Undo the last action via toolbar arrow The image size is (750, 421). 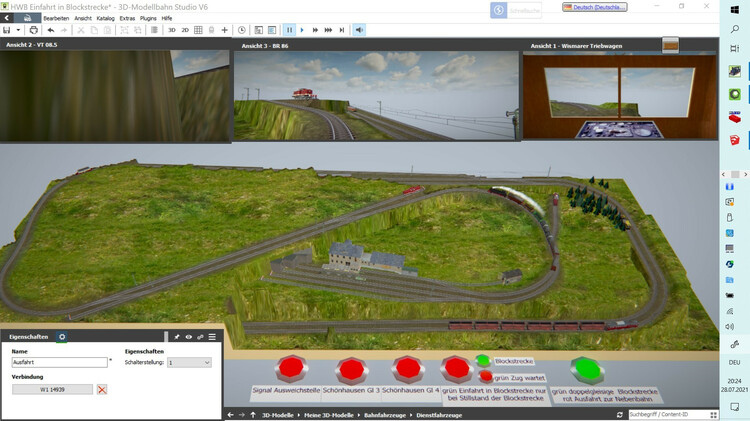click(51, 30)
